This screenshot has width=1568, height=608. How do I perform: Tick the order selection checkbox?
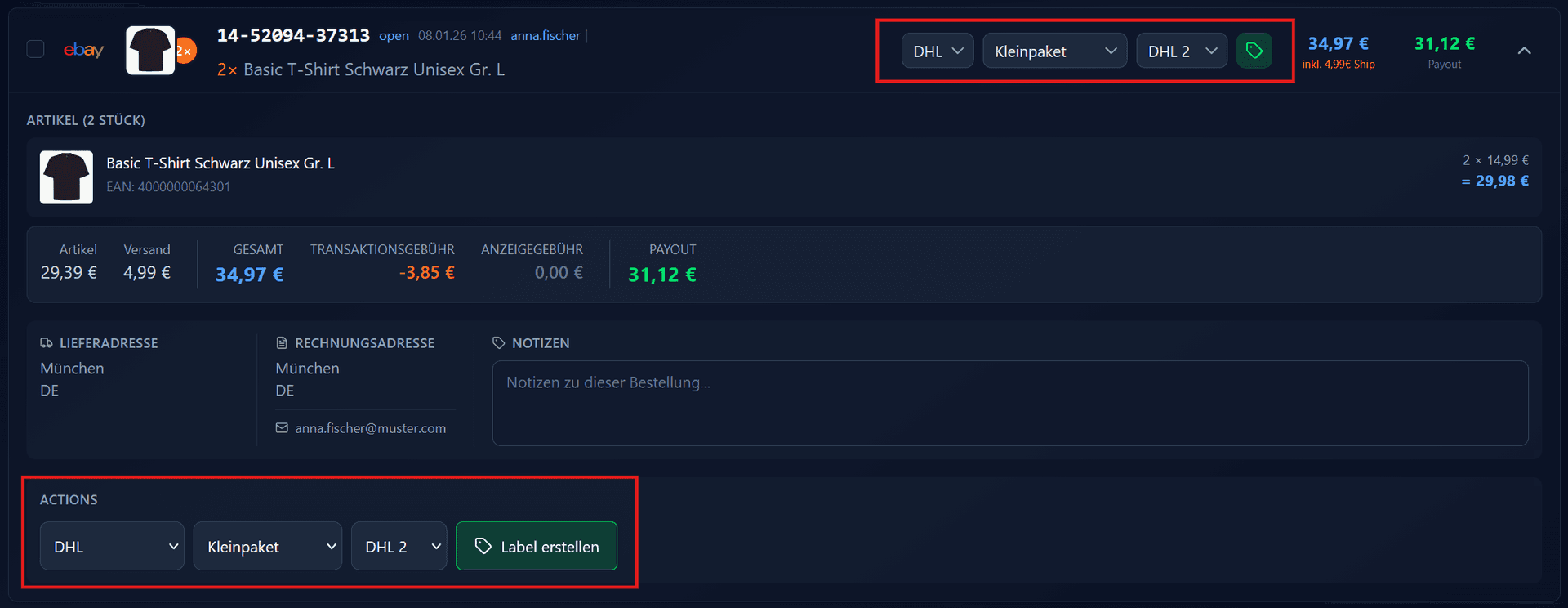pos(35,50)
